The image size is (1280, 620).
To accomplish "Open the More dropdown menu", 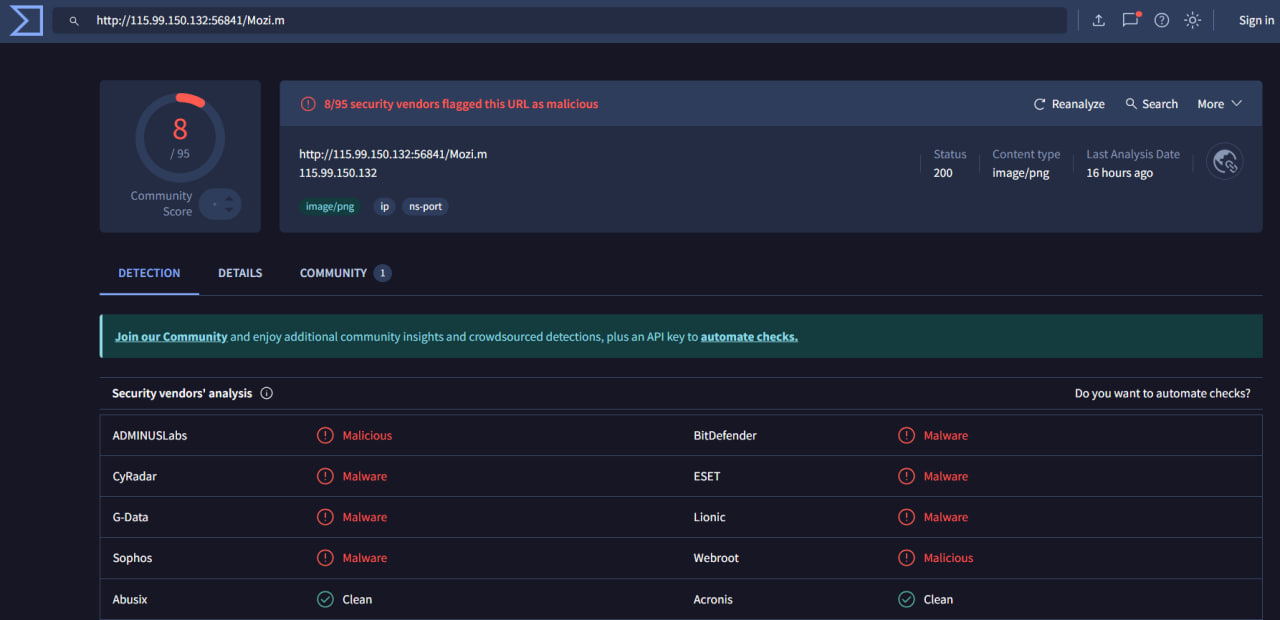I will (x=1219, y=103).
